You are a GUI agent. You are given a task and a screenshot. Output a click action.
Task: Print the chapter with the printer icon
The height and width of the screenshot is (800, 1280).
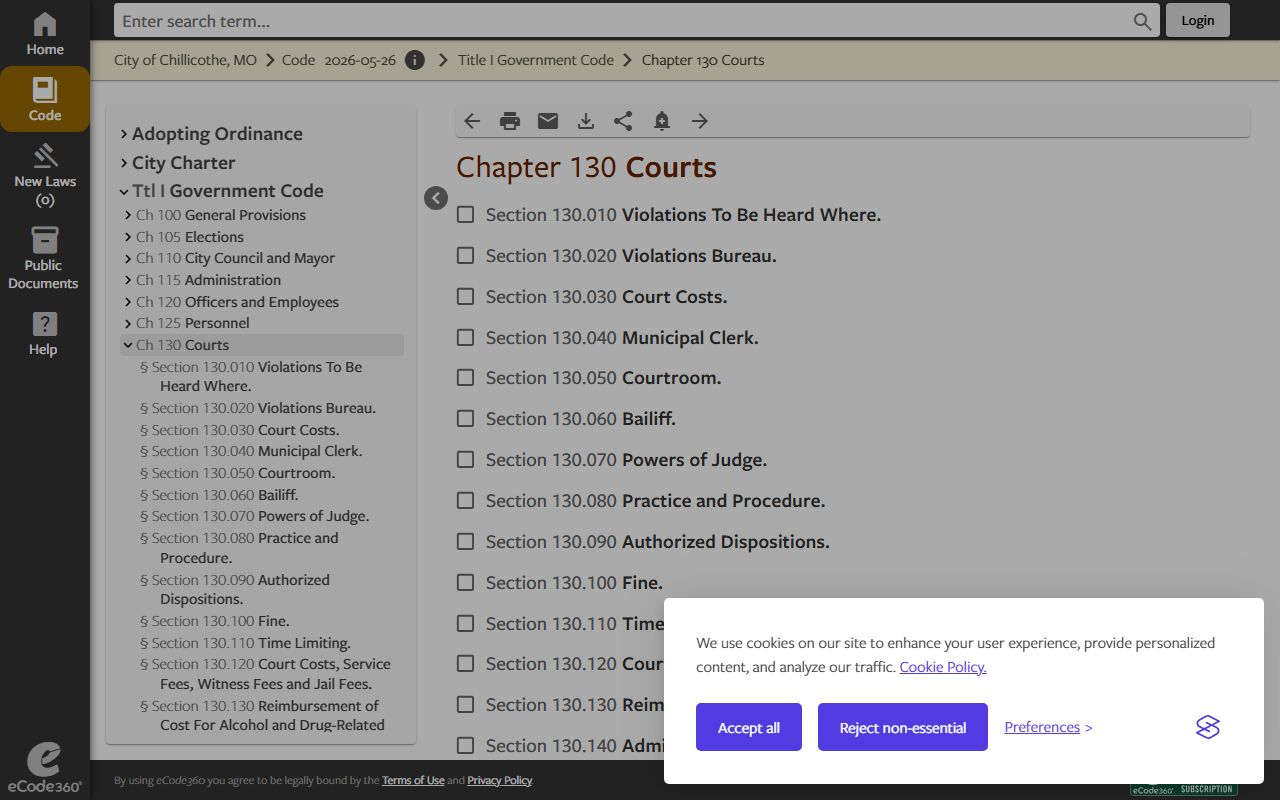pyautogui.click(x=510, y=121)
